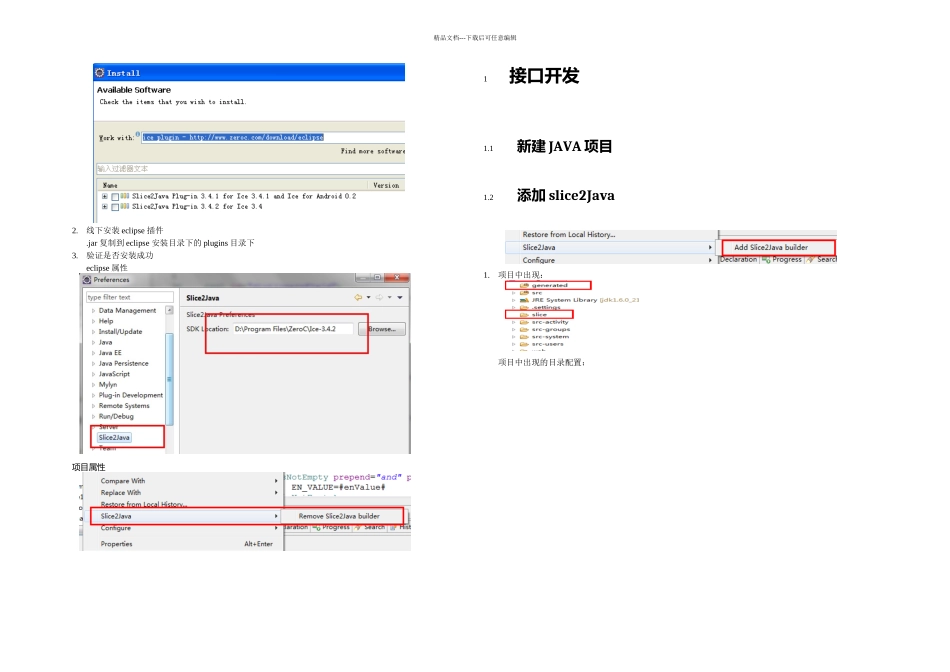Click the Search icon beside Remove builder menu
Image resolution: width=950 pixels, height=672 pixels.
(x=357, y=527)
